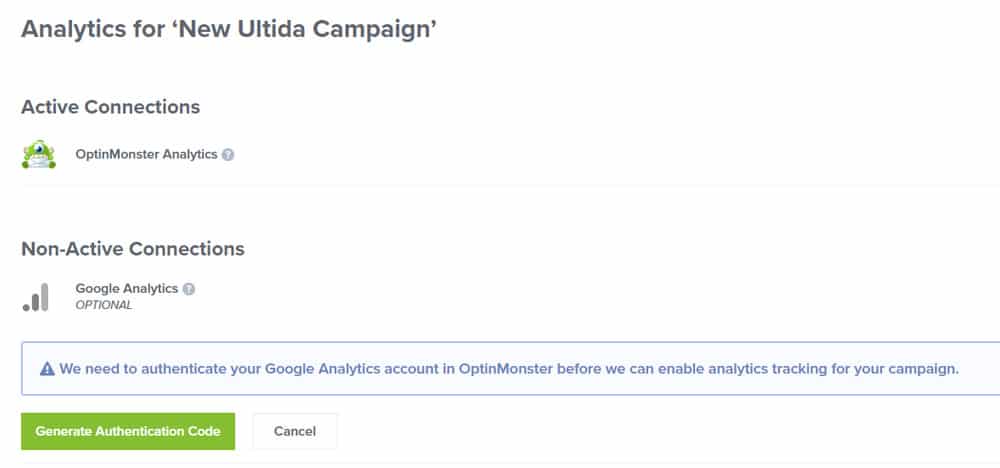This screenshot has width=1000, height=468.
Task: Click the Generate Authentication Code button
Action: 128,432
